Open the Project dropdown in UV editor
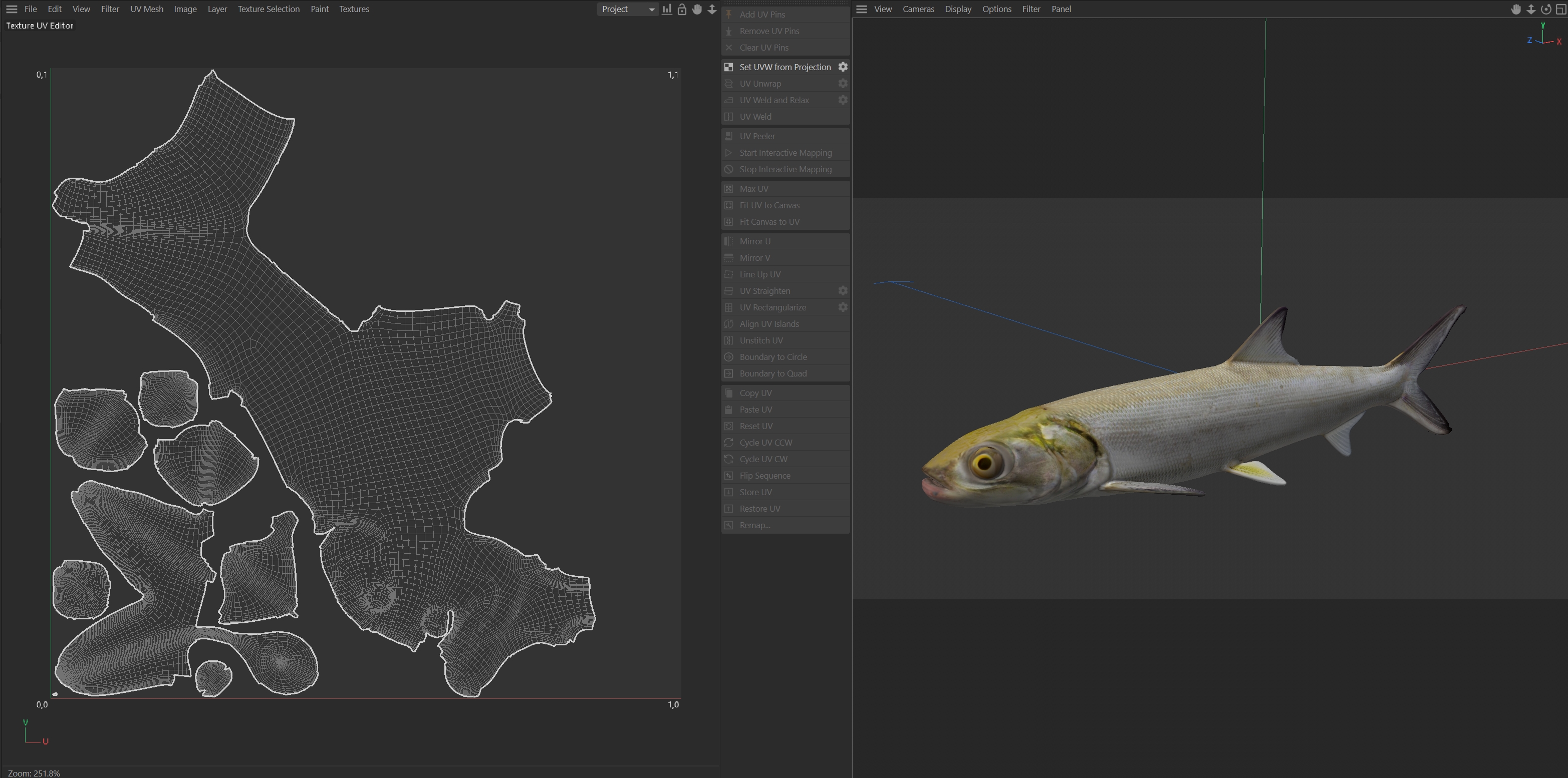 pyautogui.click(x=627, y=9)
